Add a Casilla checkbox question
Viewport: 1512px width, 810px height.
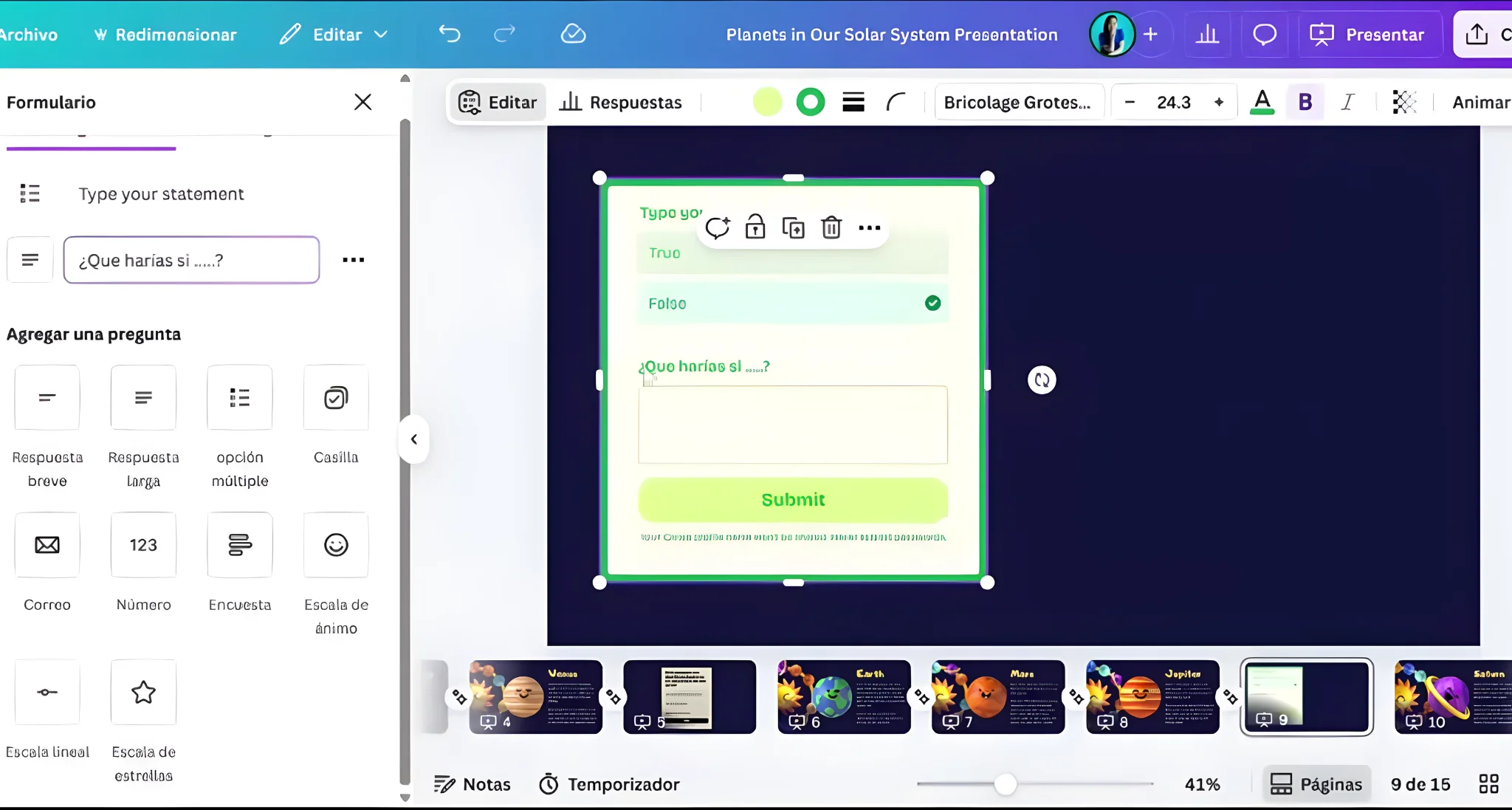(336, 398)
